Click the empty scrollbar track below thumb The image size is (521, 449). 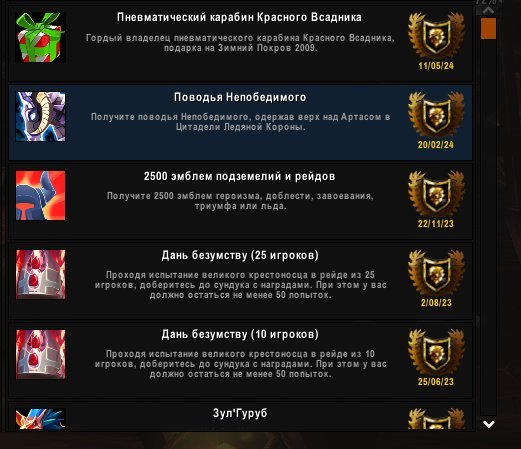[488, 227]
